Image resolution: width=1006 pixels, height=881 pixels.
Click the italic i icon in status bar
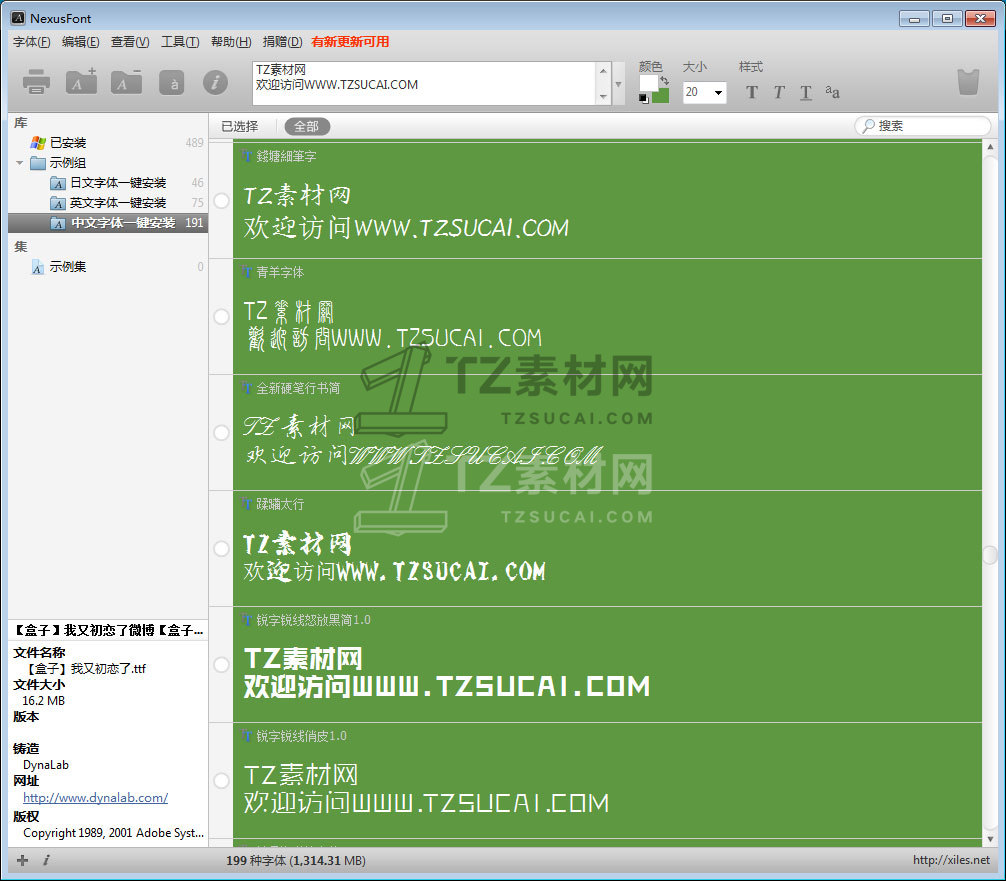46,860
